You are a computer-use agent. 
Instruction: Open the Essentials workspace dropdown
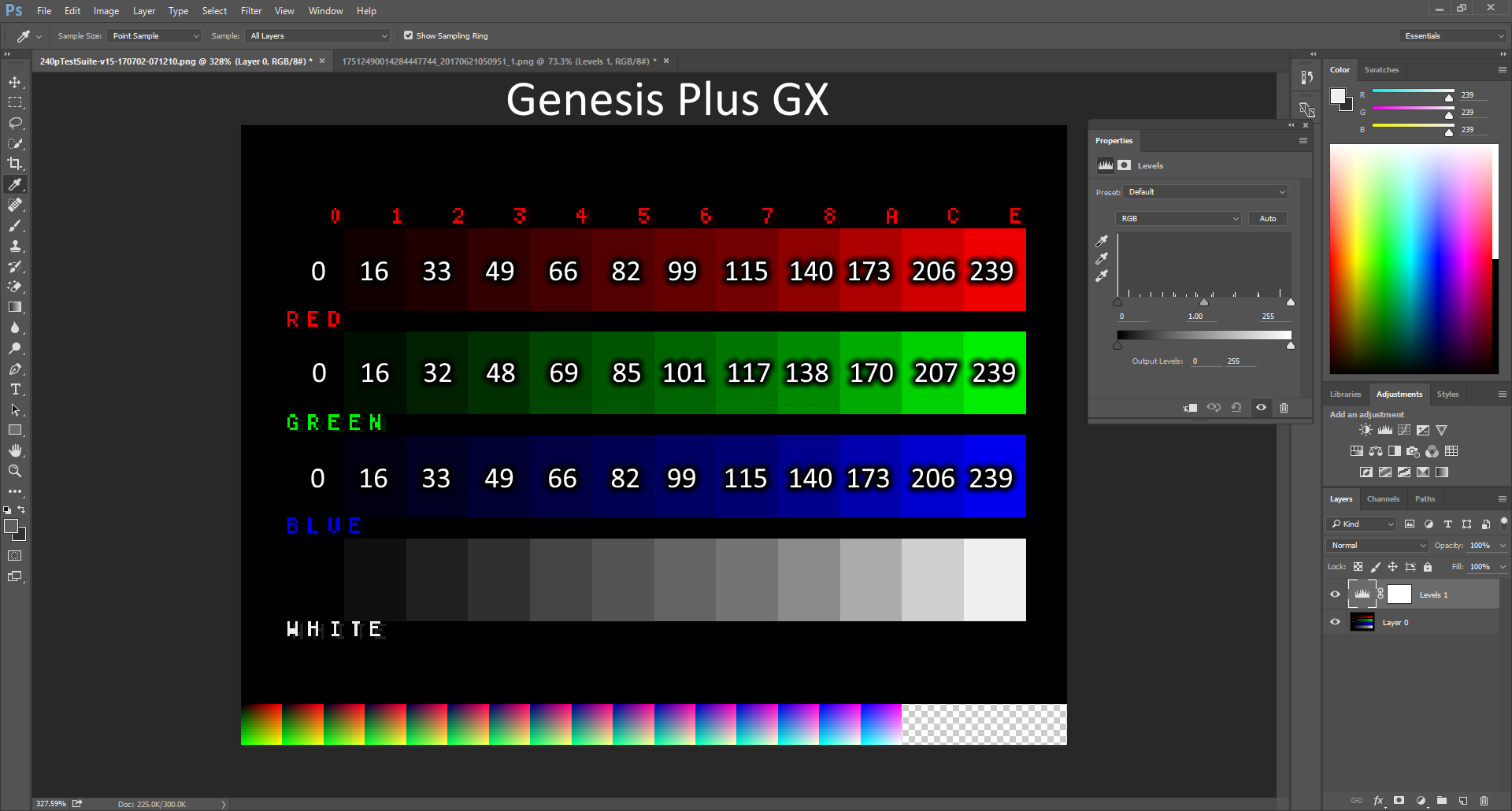(1454, 36)
